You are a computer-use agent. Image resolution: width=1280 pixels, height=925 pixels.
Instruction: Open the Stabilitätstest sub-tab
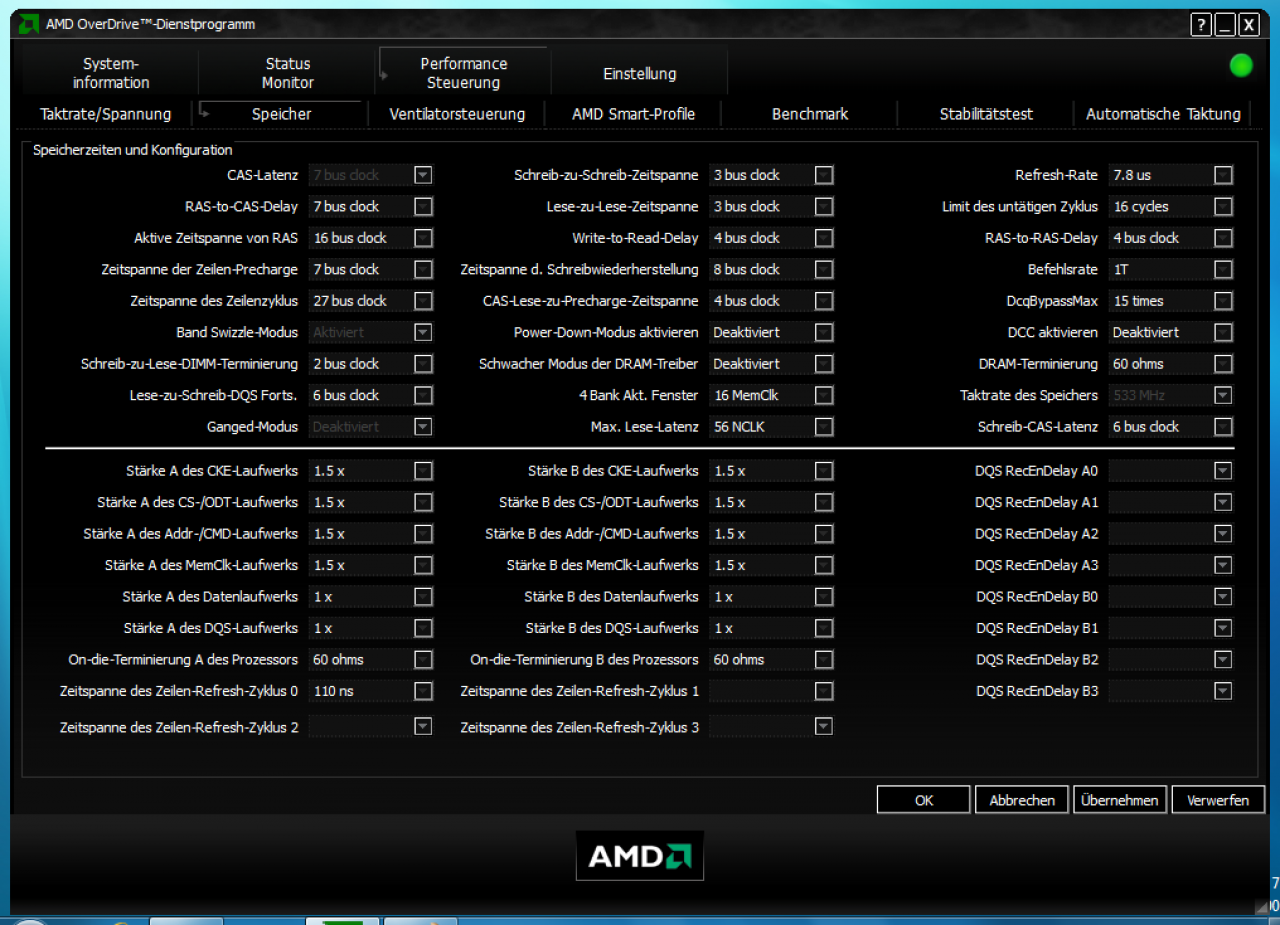(986, 114)
